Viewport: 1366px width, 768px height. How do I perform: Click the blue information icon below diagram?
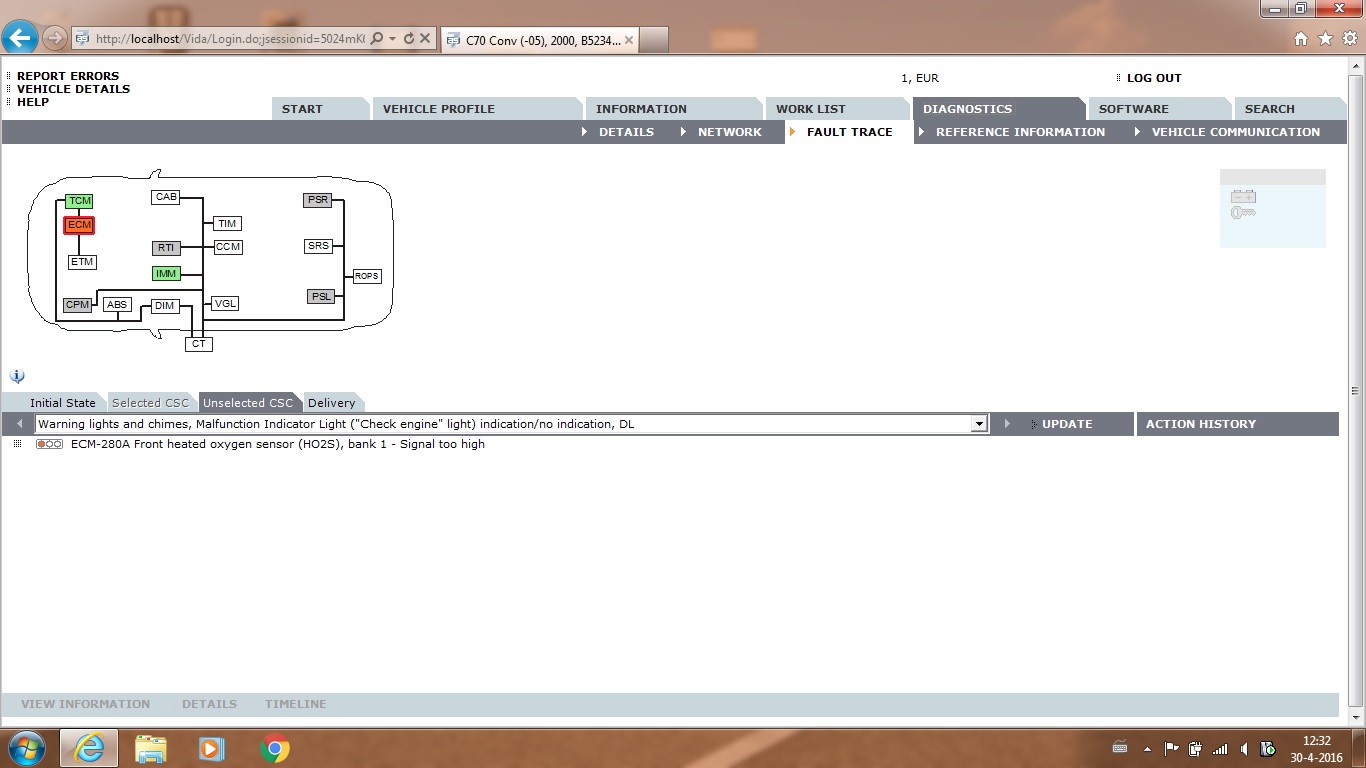tap(17, 376)
